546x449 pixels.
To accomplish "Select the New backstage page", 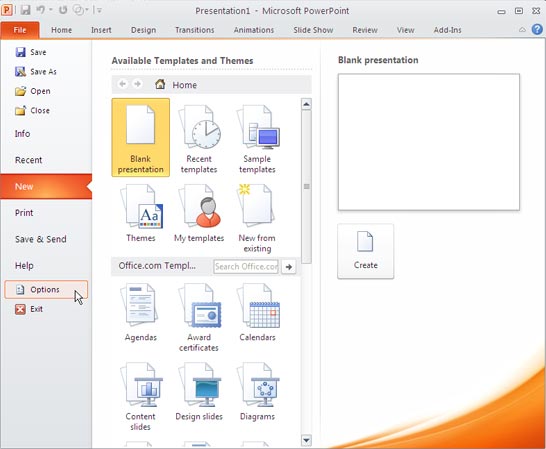I will [x=46, y=186].
